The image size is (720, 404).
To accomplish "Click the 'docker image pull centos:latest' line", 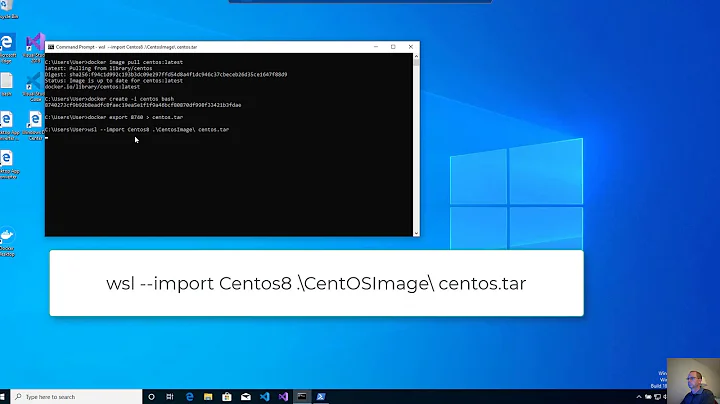I will pyautogui.click(x=114, y=62).
